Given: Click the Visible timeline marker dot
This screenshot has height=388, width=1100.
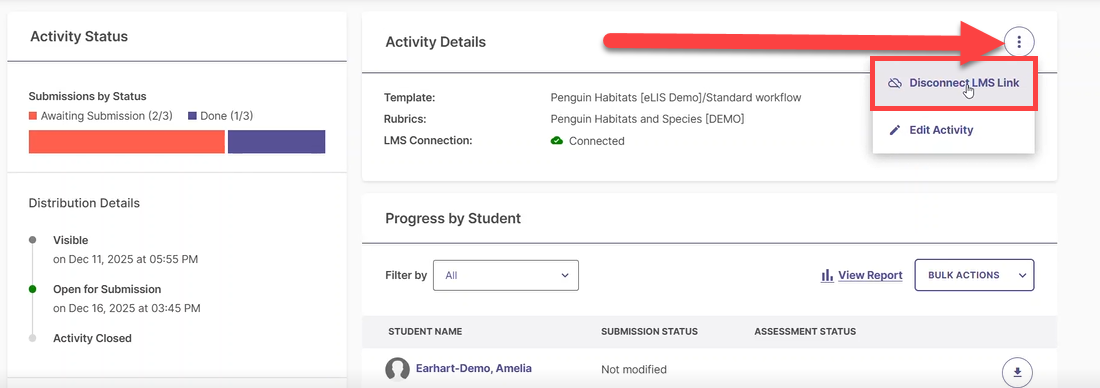Looking at the screenshot, I should [32, 240].
